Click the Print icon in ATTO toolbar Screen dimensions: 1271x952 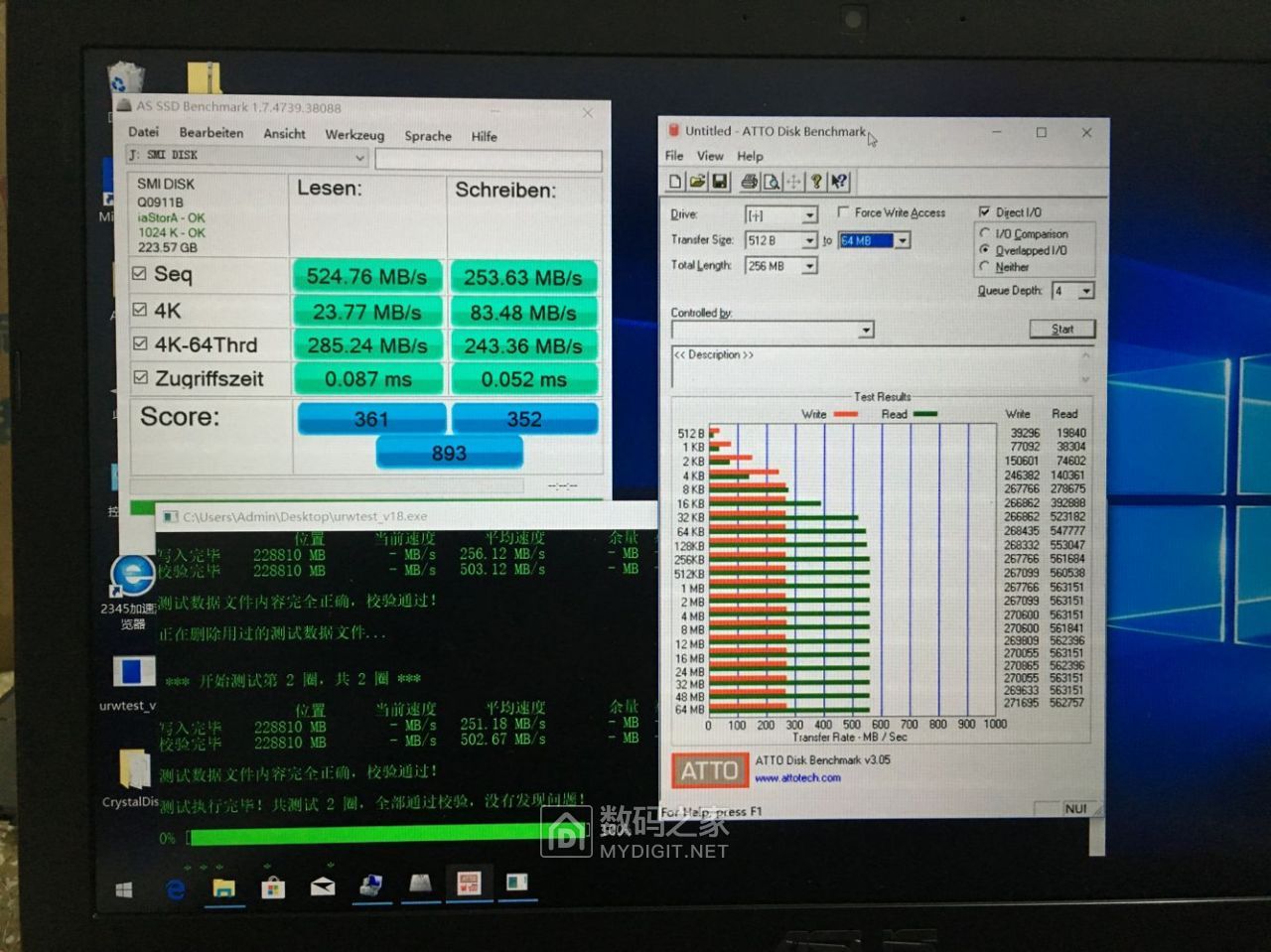pos(750,182)
